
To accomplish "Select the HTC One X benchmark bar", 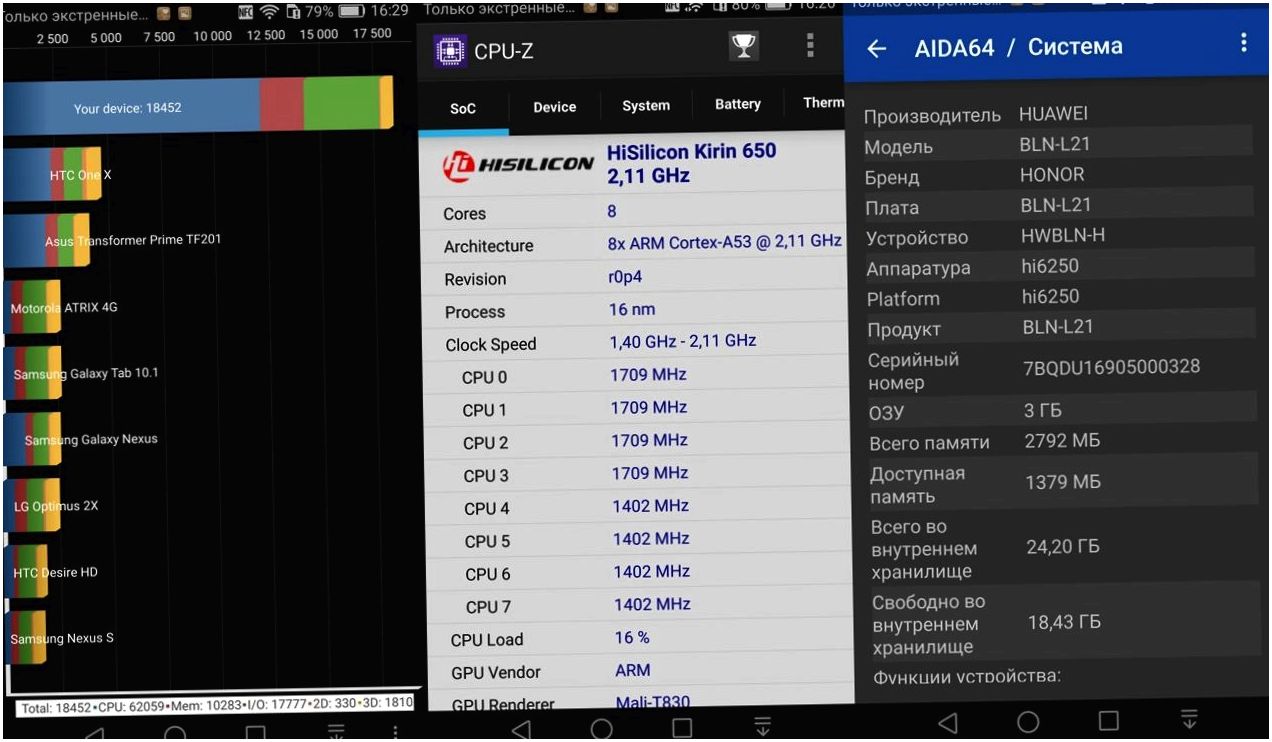I will coord(53,175).
